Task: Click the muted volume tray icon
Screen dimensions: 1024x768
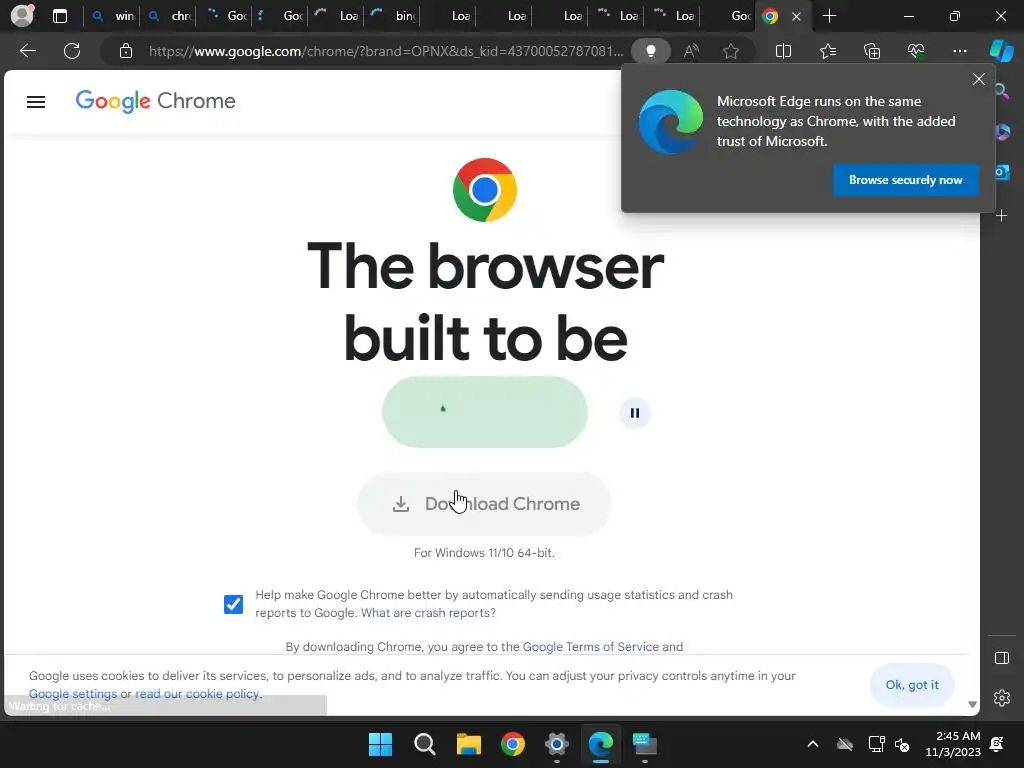Action: [903, 744]
